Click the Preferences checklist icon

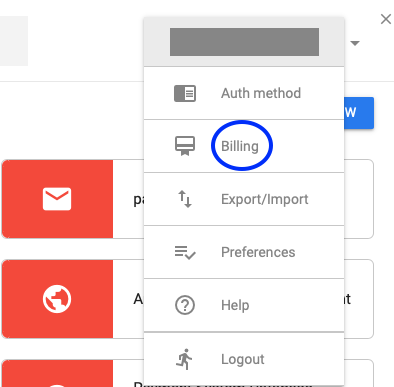click(x=185, y=252)
